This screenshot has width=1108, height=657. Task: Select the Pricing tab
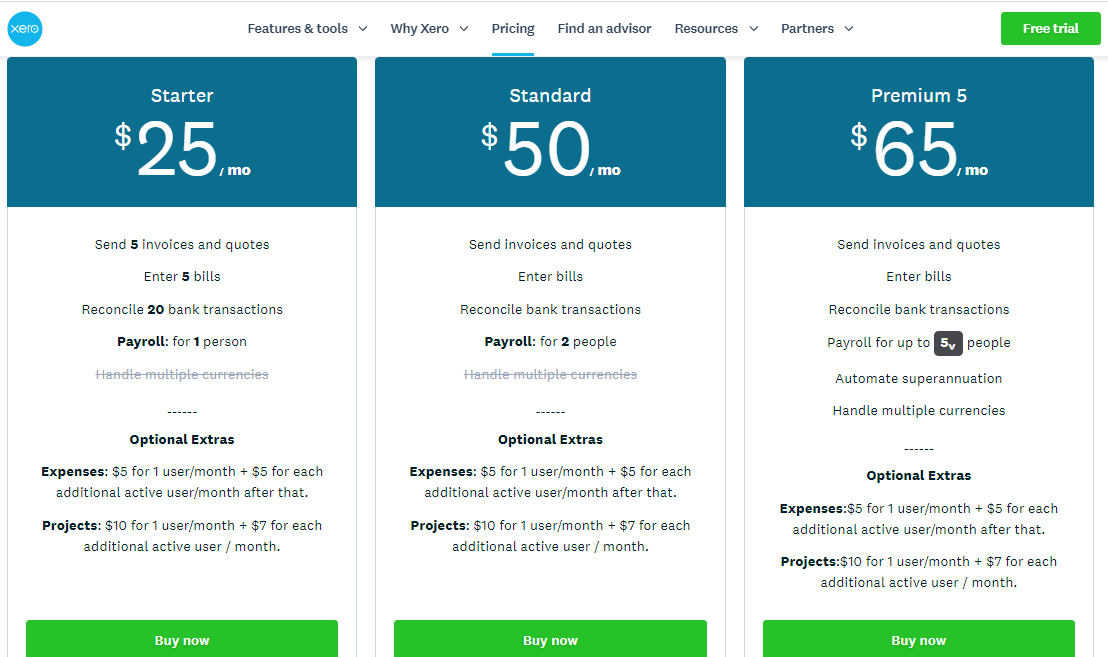pos(513,29)
